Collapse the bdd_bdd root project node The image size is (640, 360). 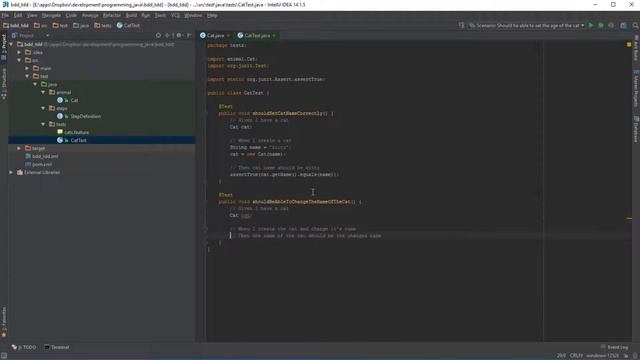coord(11,44)
